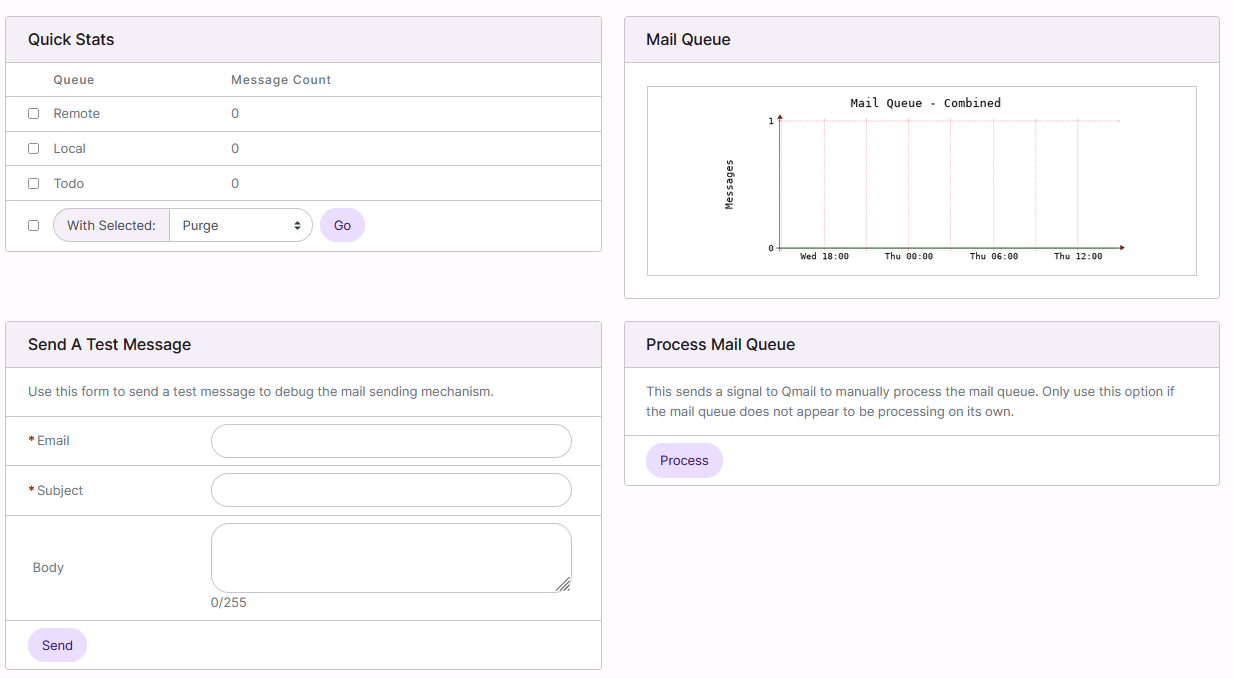Select the Queue column header
The width and height of the screenshot is (1233, 679).
(74, 79)
